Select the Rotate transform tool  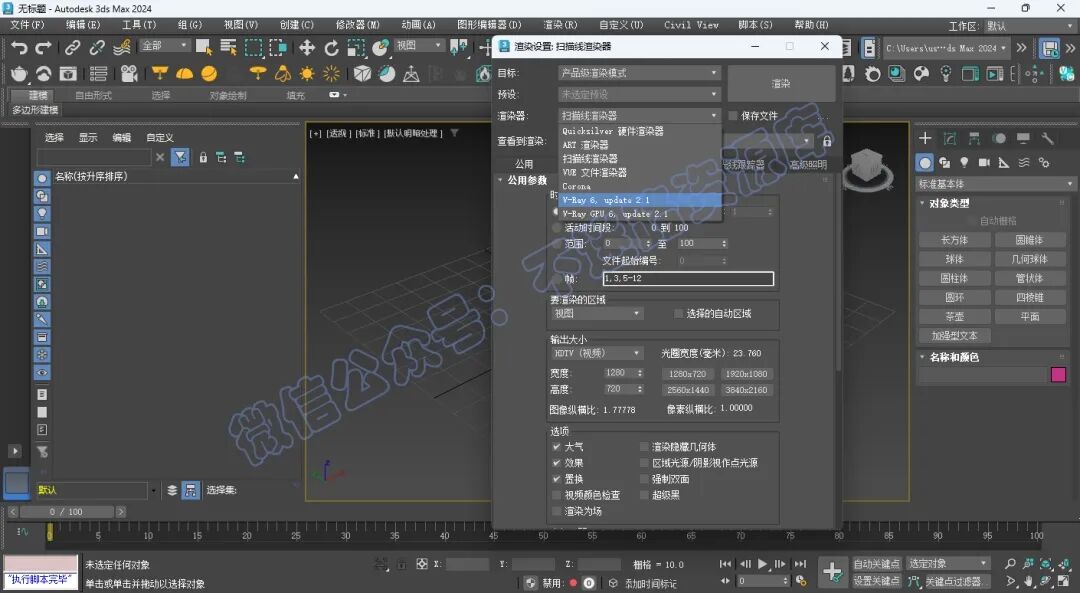[x=332, y=48]
